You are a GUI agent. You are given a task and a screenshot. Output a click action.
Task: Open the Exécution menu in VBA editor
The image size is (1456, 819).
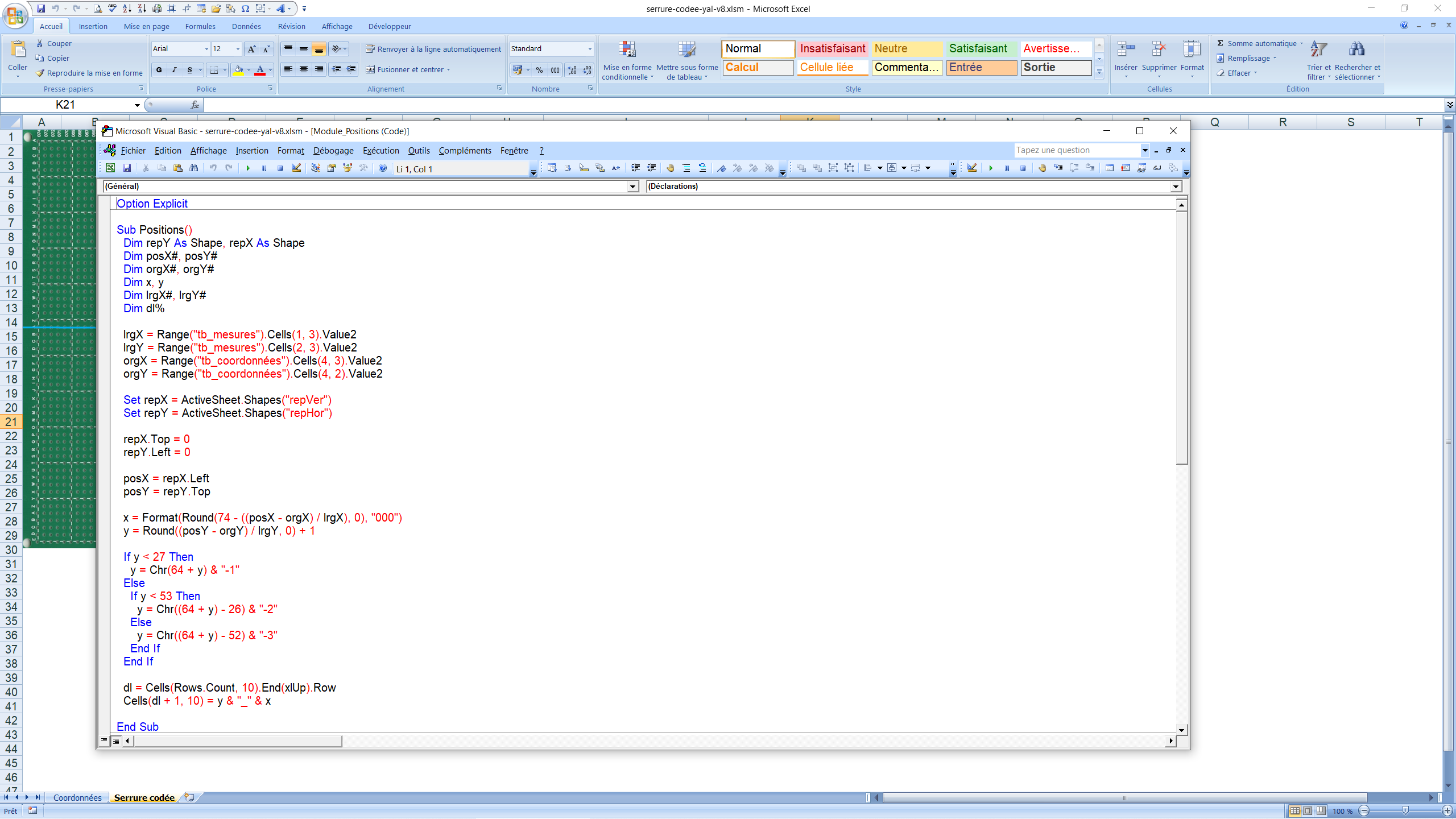click(381, 151)
